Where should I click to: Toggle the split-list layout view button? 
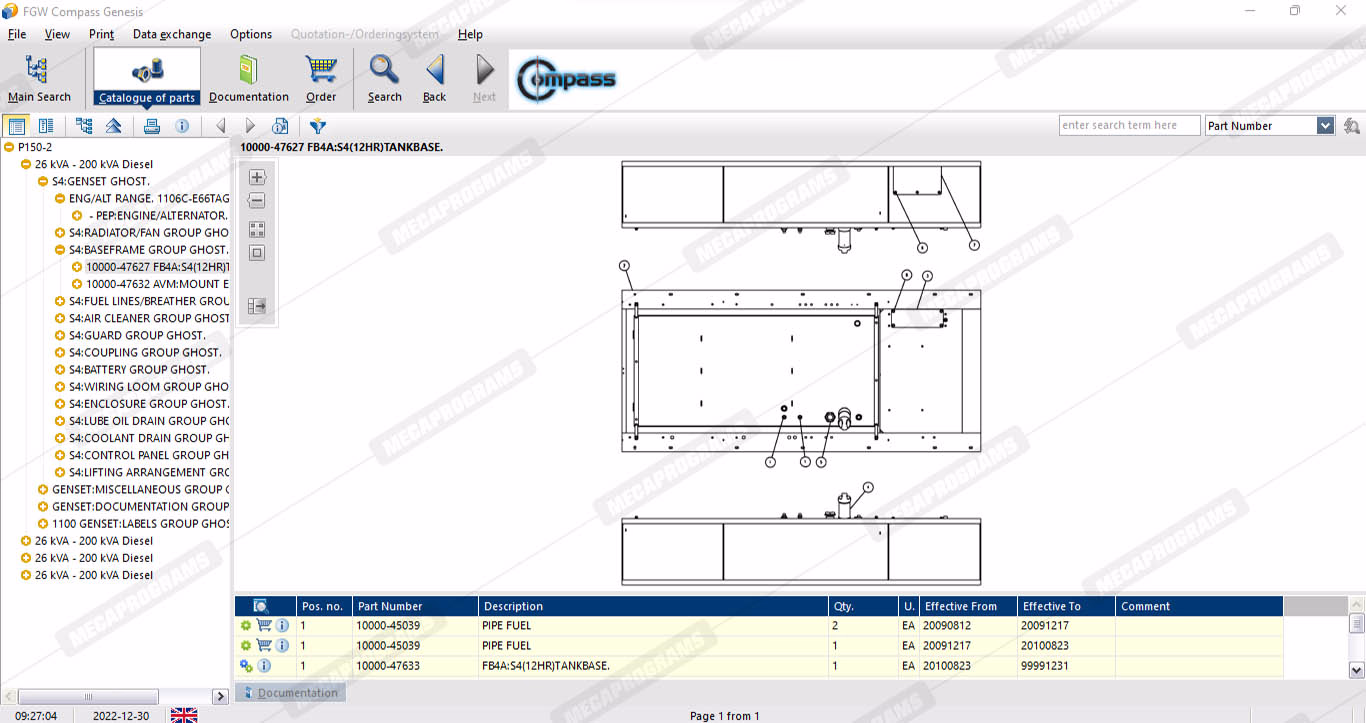(46, 126)
